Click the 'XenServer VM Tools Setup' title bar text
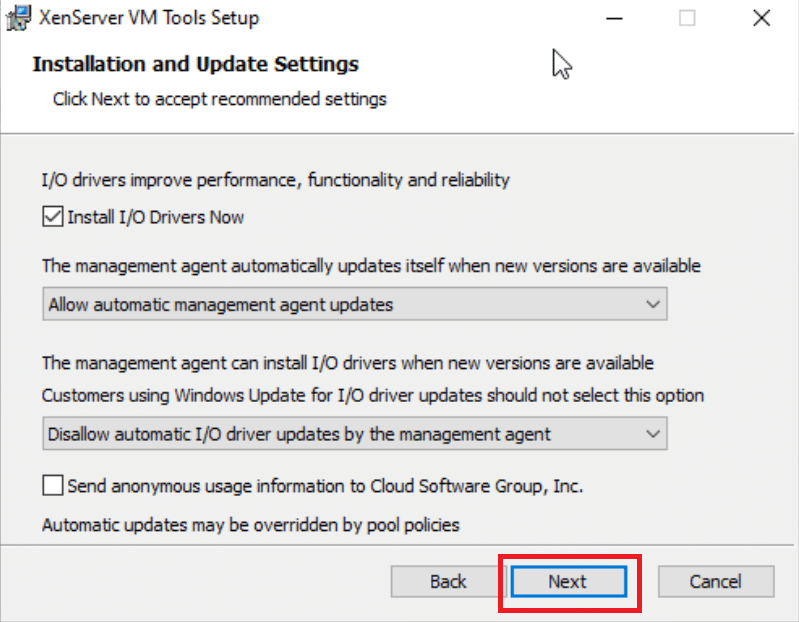The width and height of the screenshot is (799, 622). [x=149, y=18]
